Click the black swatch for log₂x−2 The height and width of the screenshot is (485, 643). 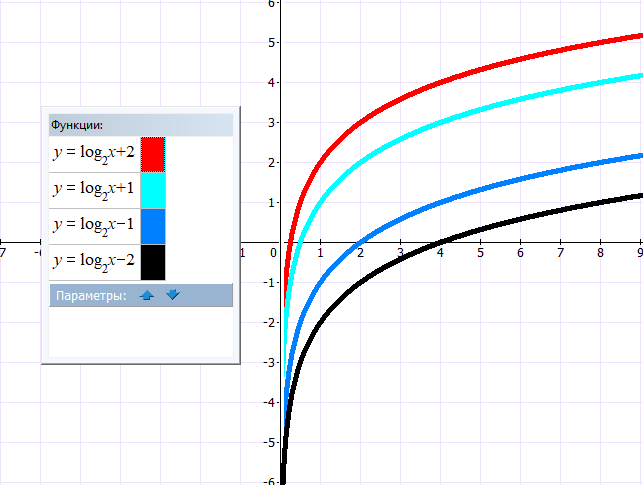click(x=153, y=262)
